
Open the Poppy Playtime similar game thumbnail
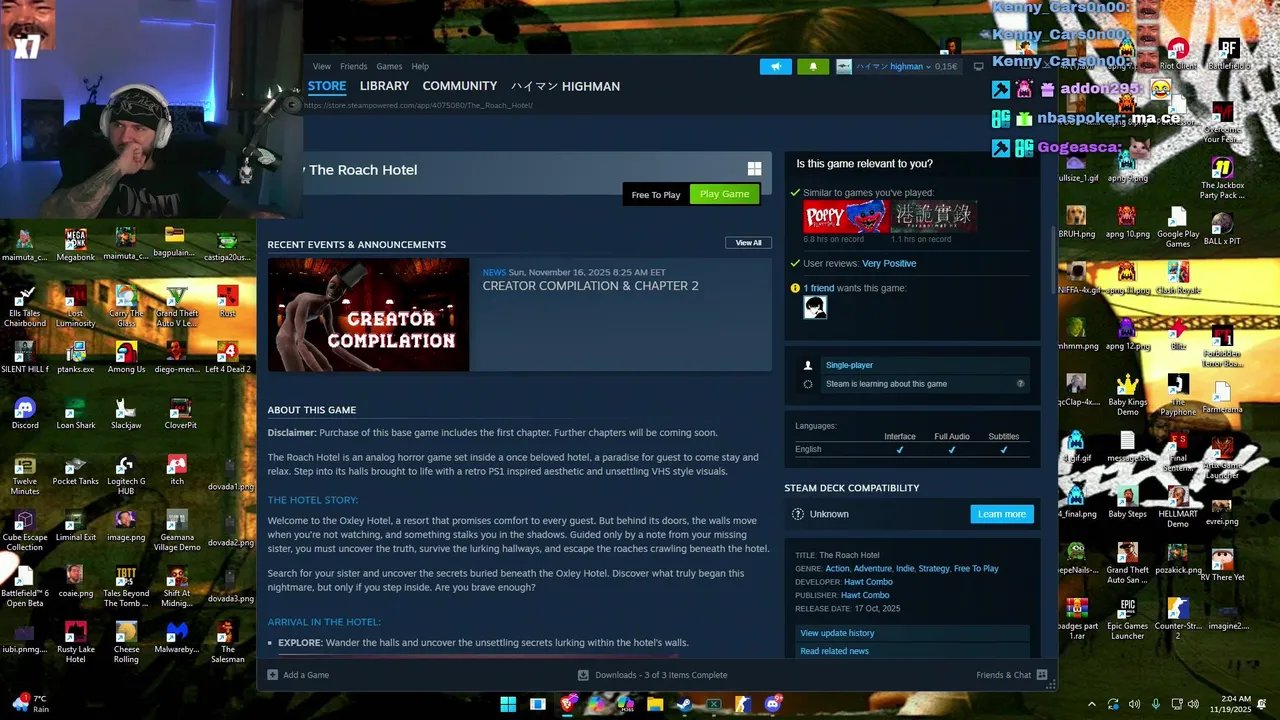click(845, 217)
